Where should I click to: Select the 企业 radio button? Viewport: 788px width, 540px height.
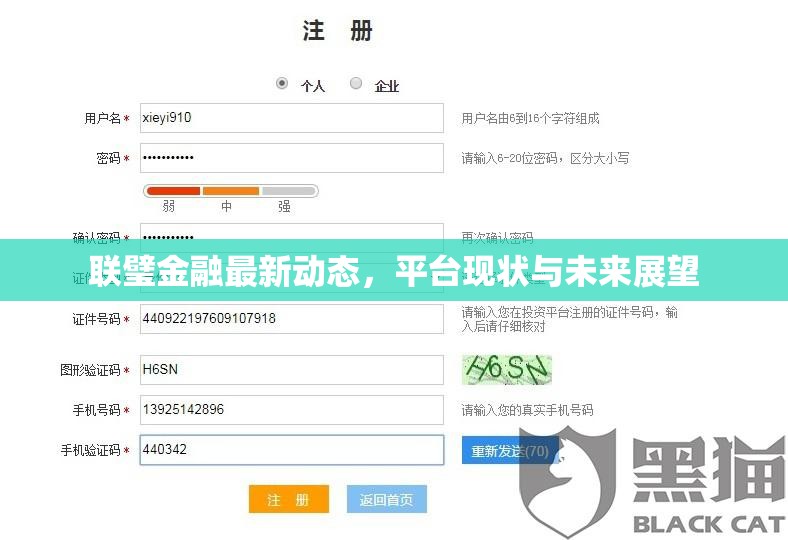coord(356,83)
